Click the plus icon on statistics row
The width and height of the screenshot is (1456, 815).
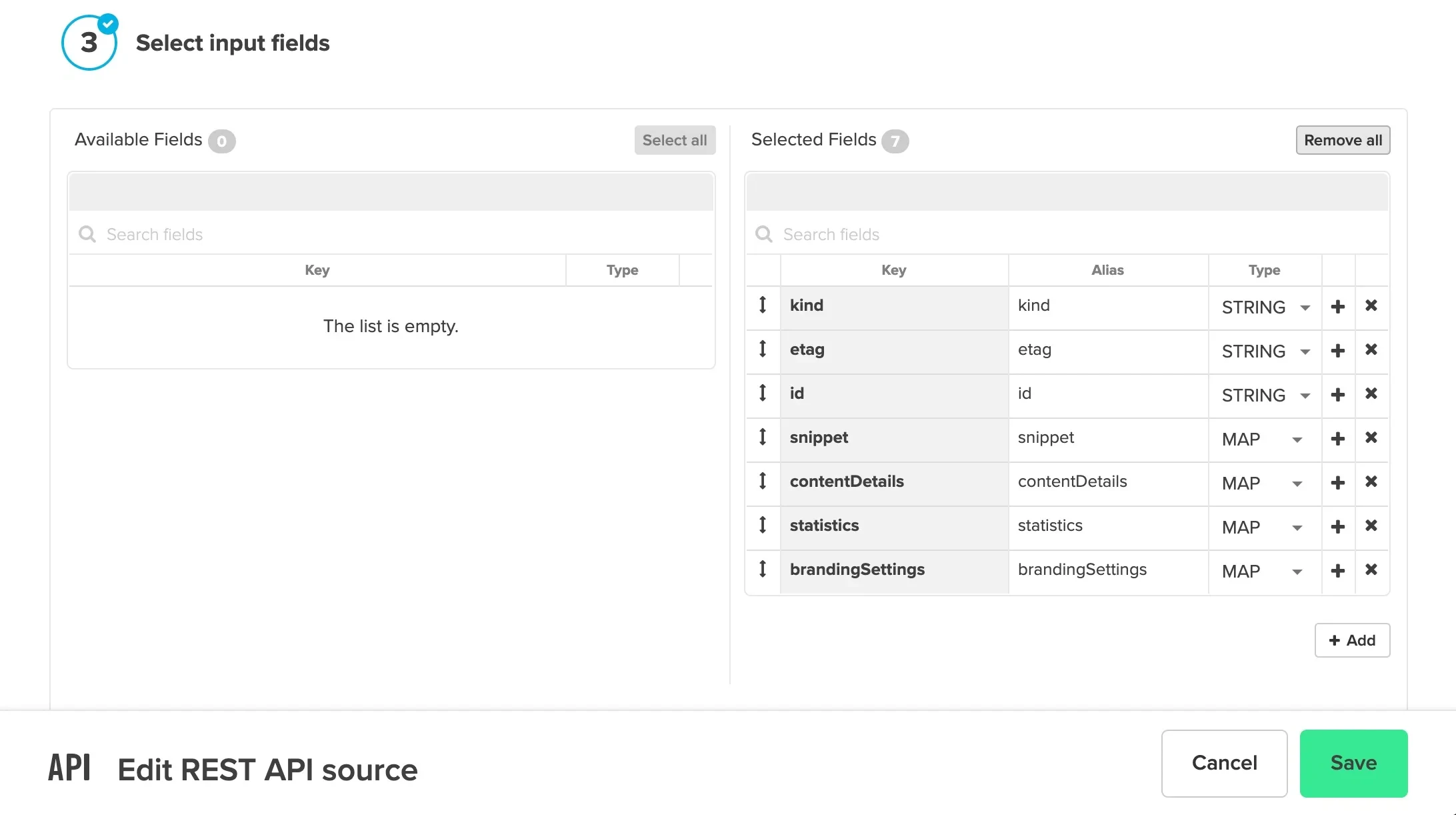[1338, 526]
